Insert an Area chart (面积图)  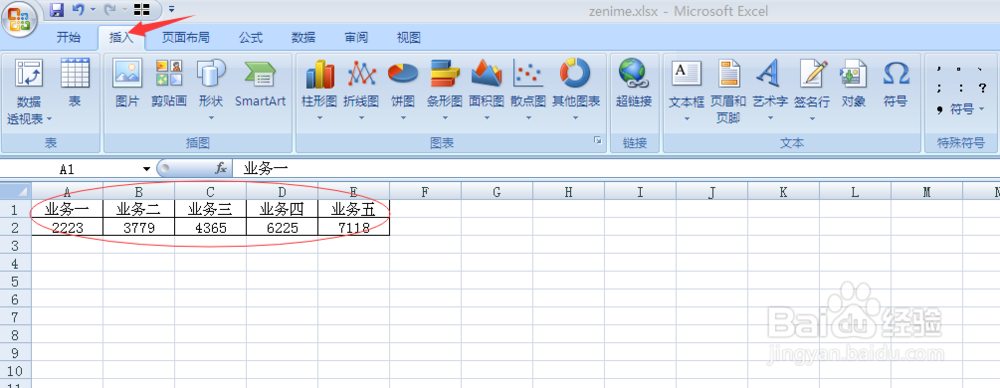(487, 89)
